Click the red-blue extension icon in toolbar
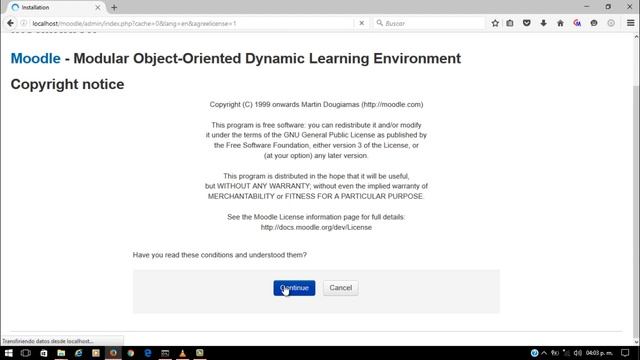 [x=577, y=23]
